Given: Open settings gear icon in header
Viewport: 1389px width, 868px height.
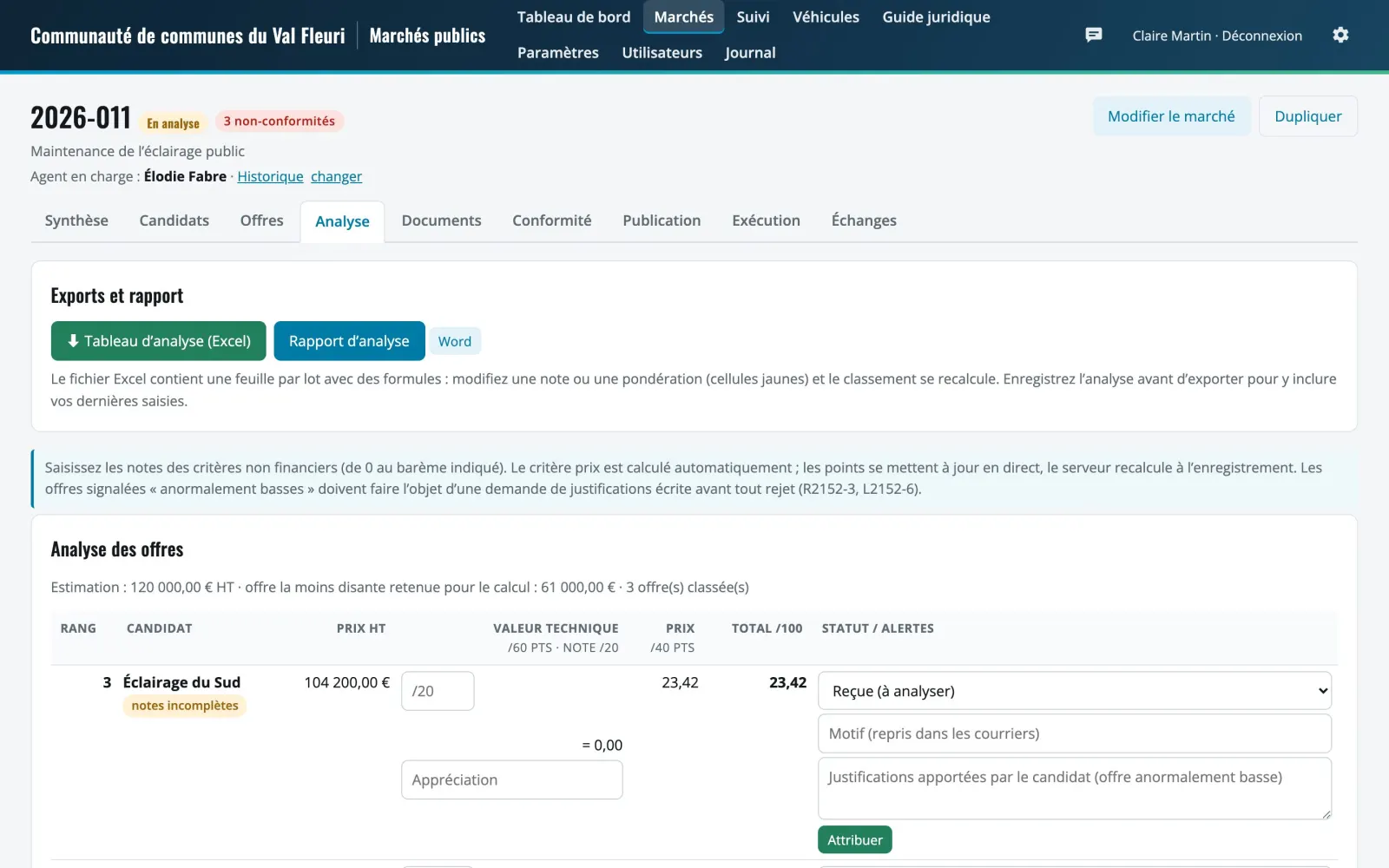Looking at the screenshot, I should click(1340, 35).
